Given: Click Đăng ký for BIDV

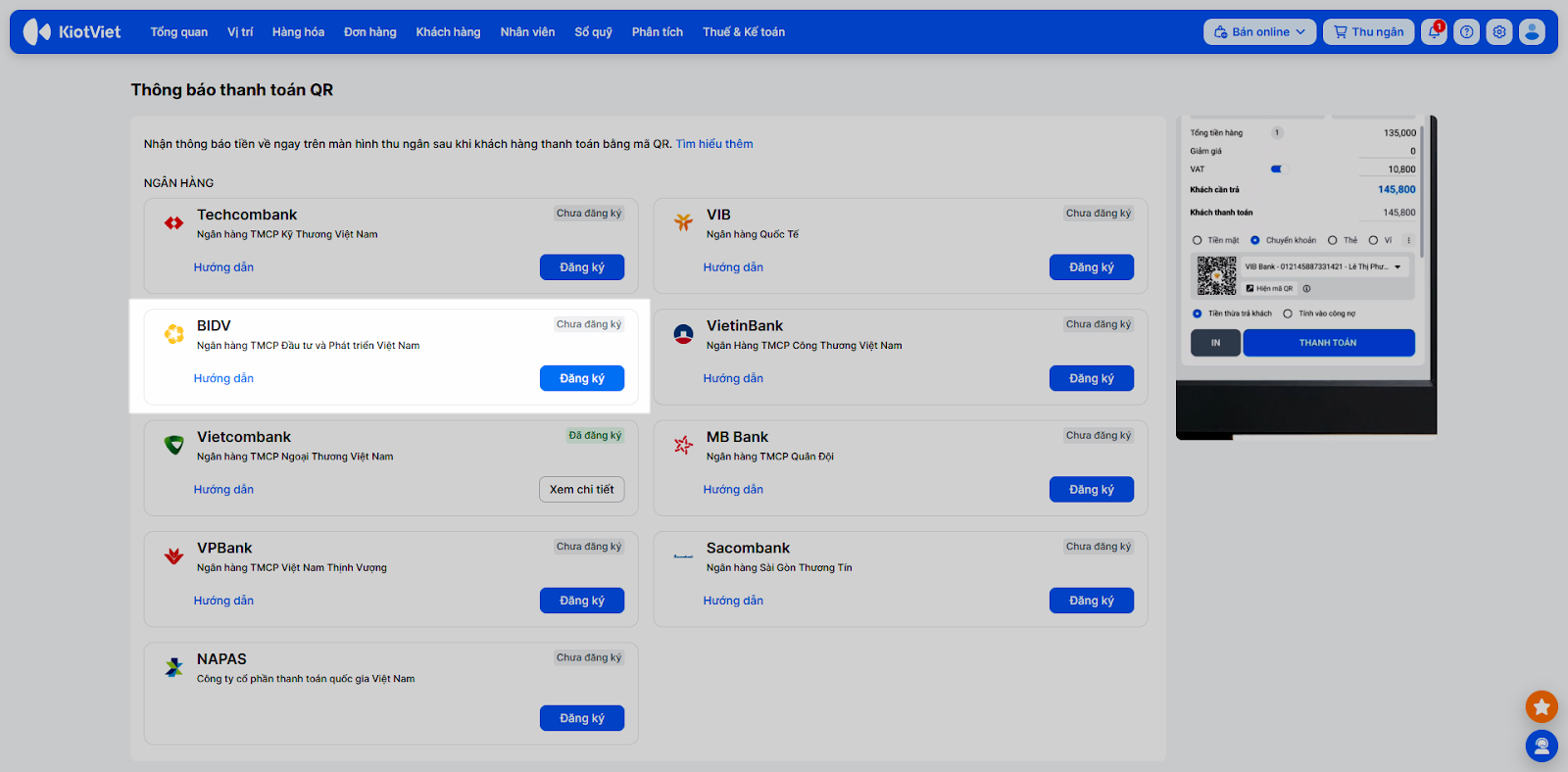Looking at the screenshot, I should tap(582, 378).
